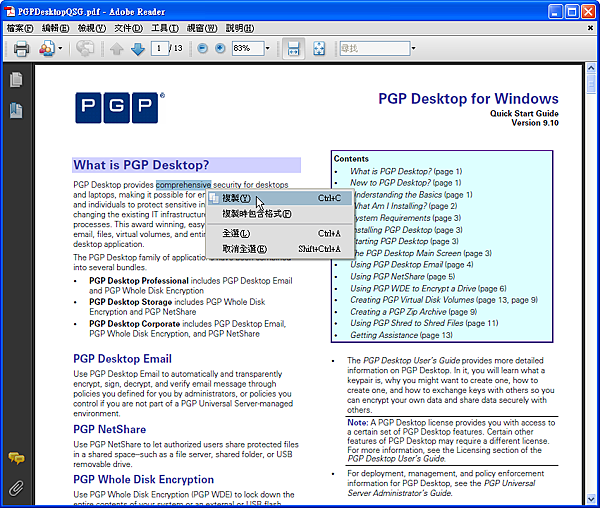The image size is (600, 508).
Task: Open contents link 'Using PGP Desktop Email'
Action: [397, 265]
